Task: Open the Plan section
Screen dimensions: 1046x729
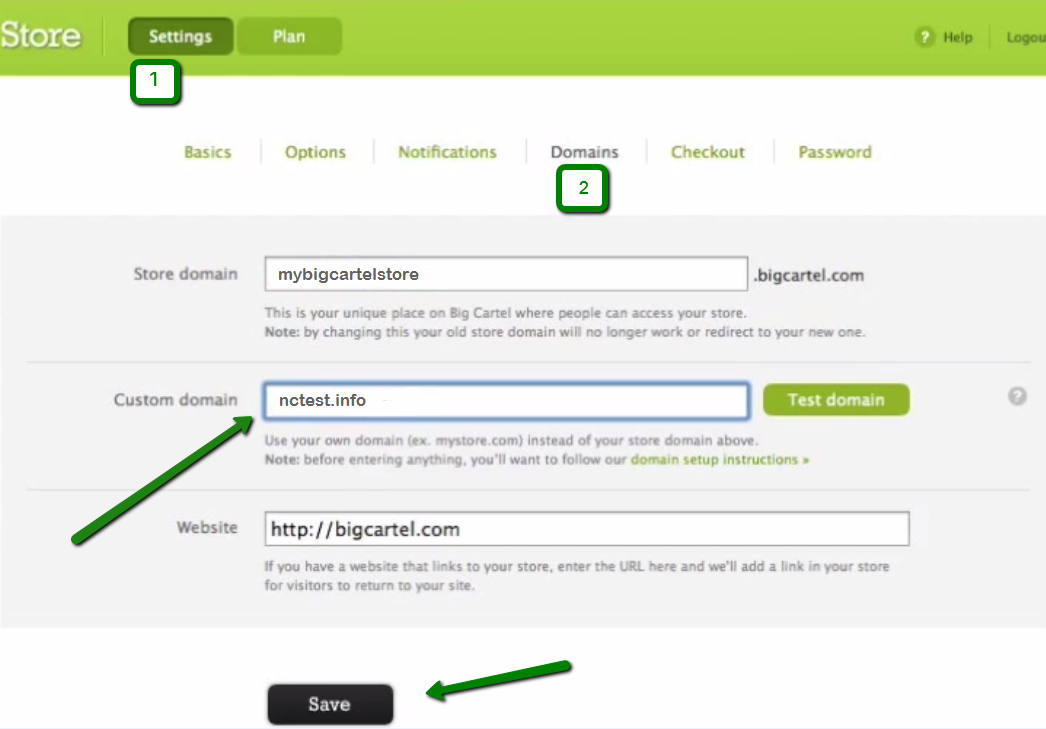Action: click(x=289, y=36)
